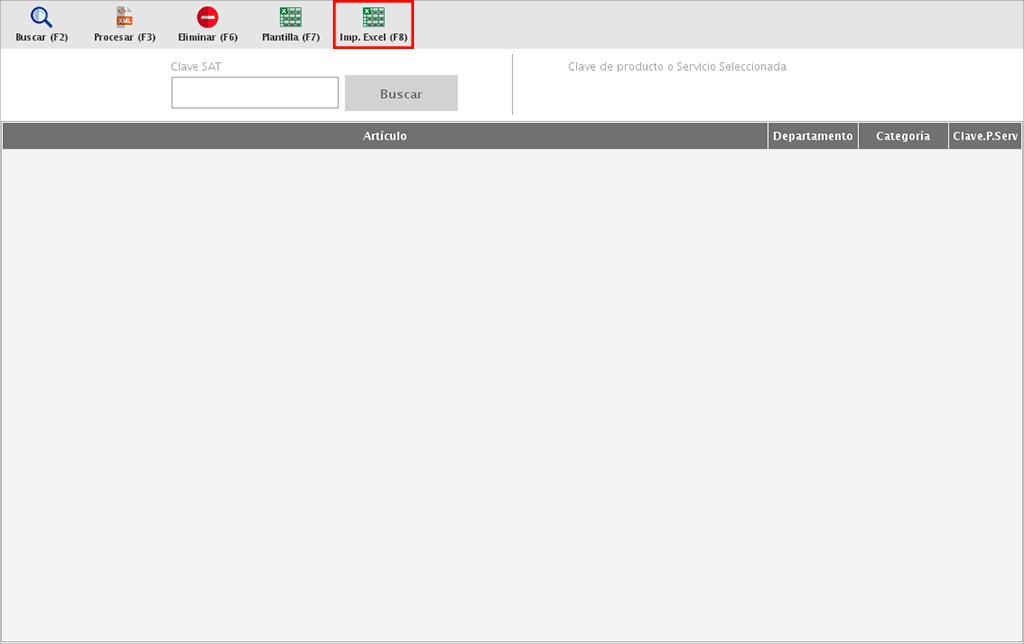Click the 'Procesar (F3)' toolbar text label
Viewport: 1024px width, 644px height.
(125, 38)
